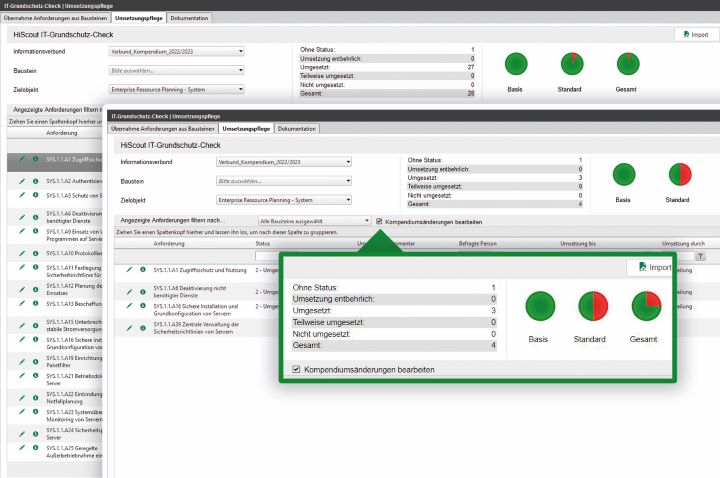Click Befragte Person column header
Viewport: 720px width, 478px height.
[478, 243]
